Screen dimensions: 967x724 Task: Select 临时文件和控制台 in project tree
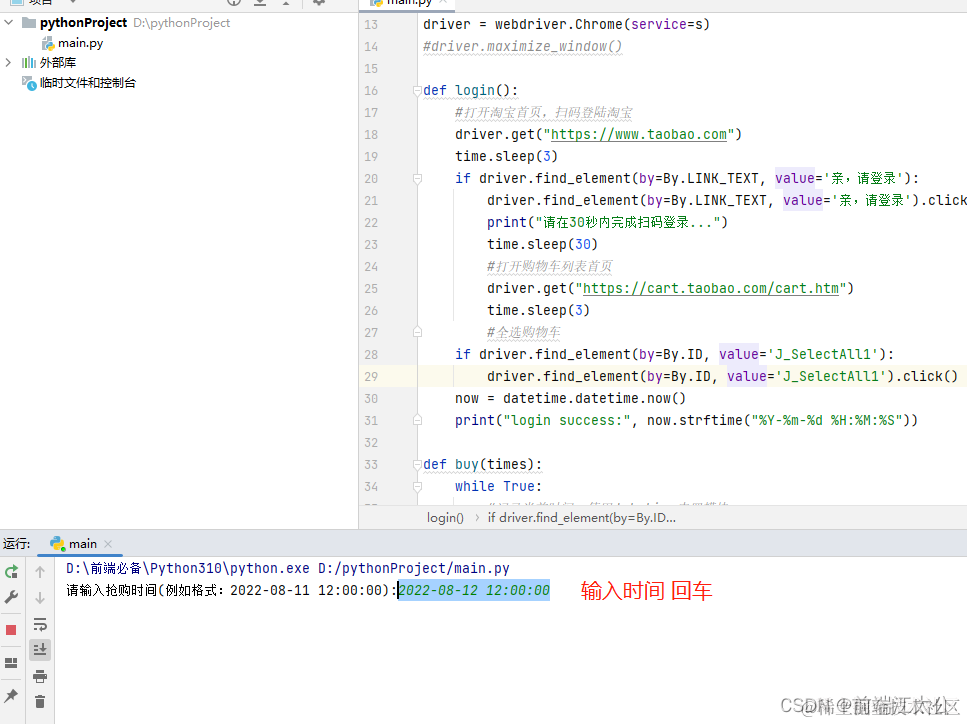[x=88, y=83]
